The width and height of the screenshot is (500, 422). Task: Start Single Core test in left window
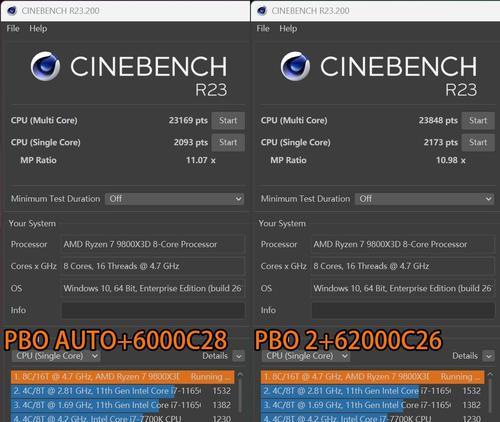[x=228, y=143]
